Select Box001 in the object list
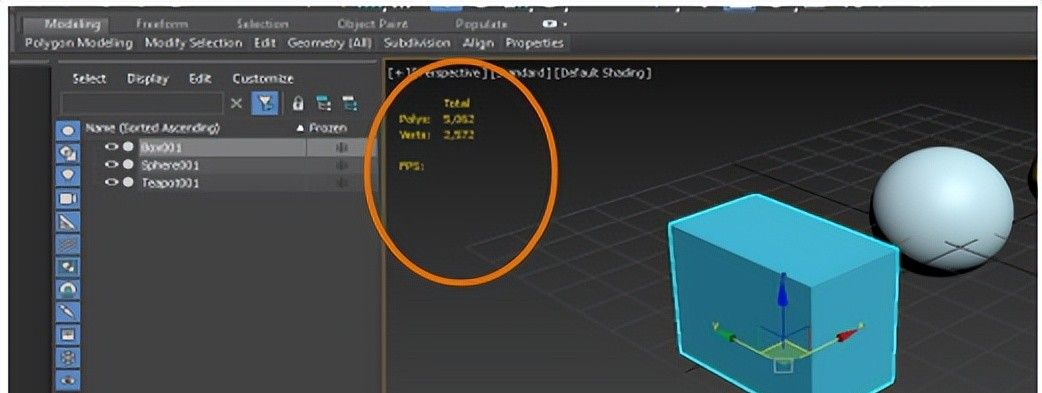The height and width of the screenshot is (393, 1042). [x=161, y=148]
